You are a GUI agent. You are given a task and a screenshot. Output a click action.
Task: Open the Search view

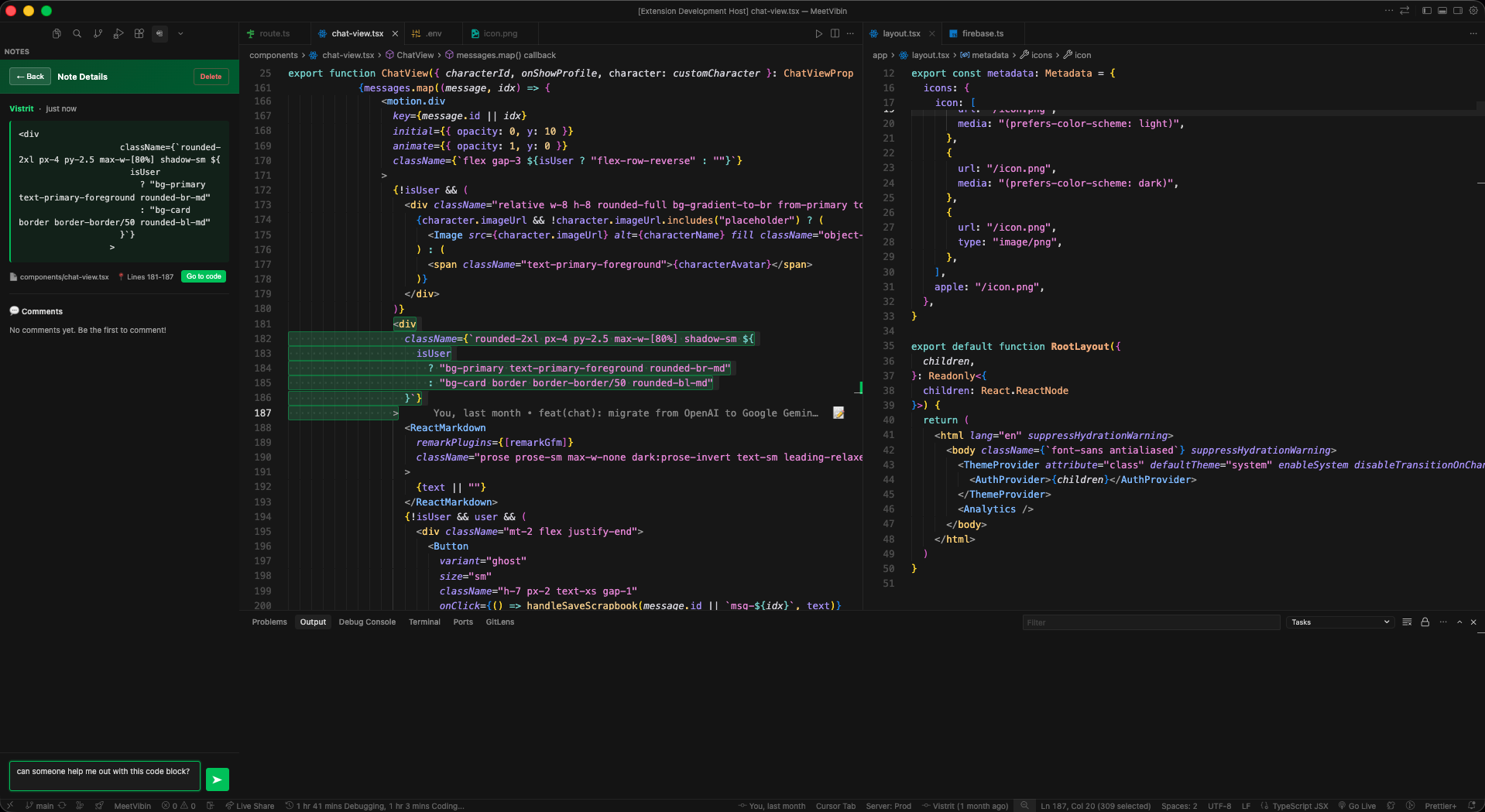pos(77,33)
